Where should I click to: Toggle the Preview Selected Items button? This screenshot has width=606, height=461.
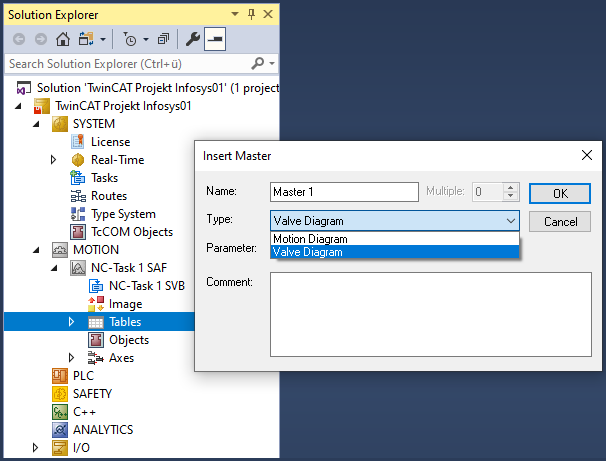point(215,39)
